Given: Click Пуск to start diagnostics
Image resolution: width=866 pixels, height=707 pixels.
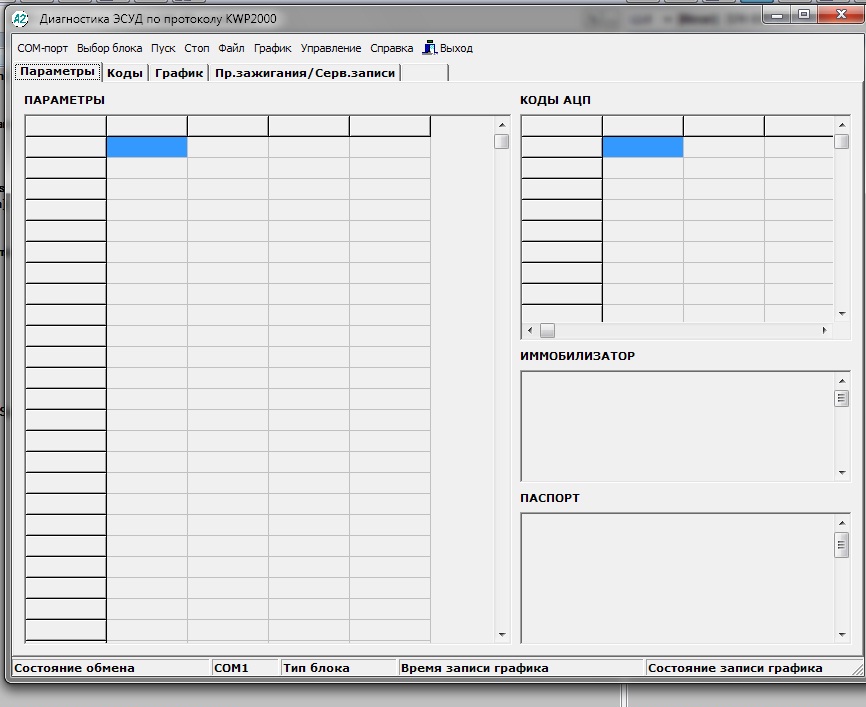Looking at the screenshot, I should [x=163, y=48].
